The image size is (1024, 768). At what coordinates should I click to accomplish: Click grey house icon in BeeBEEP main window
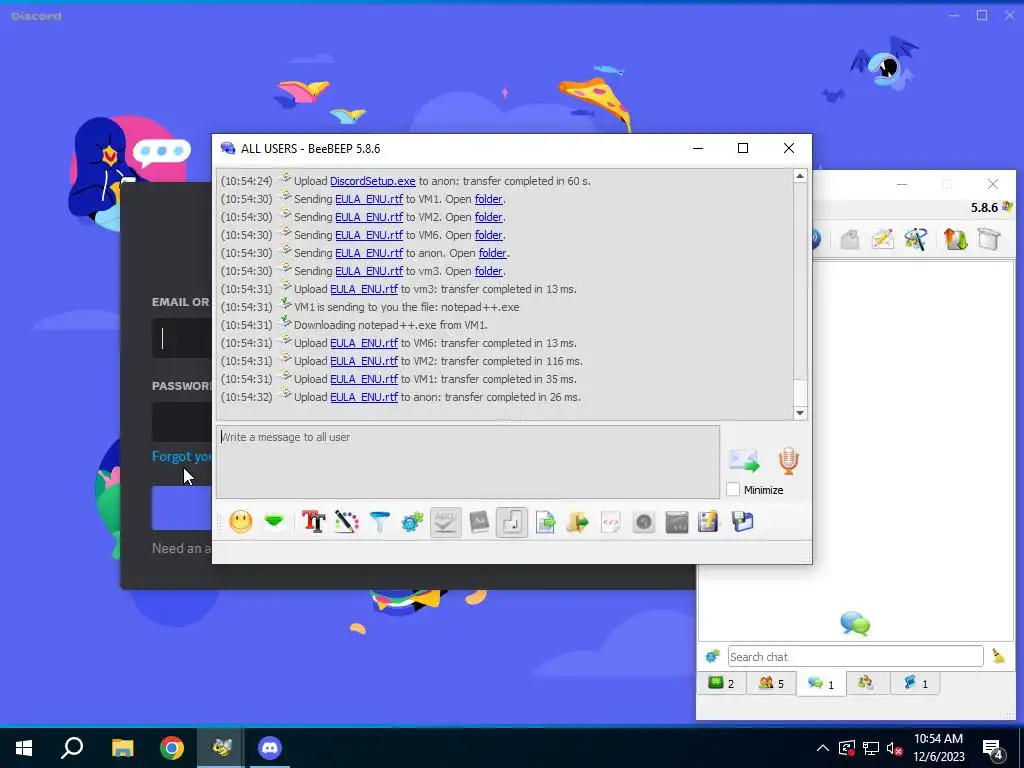pos(849,239)
